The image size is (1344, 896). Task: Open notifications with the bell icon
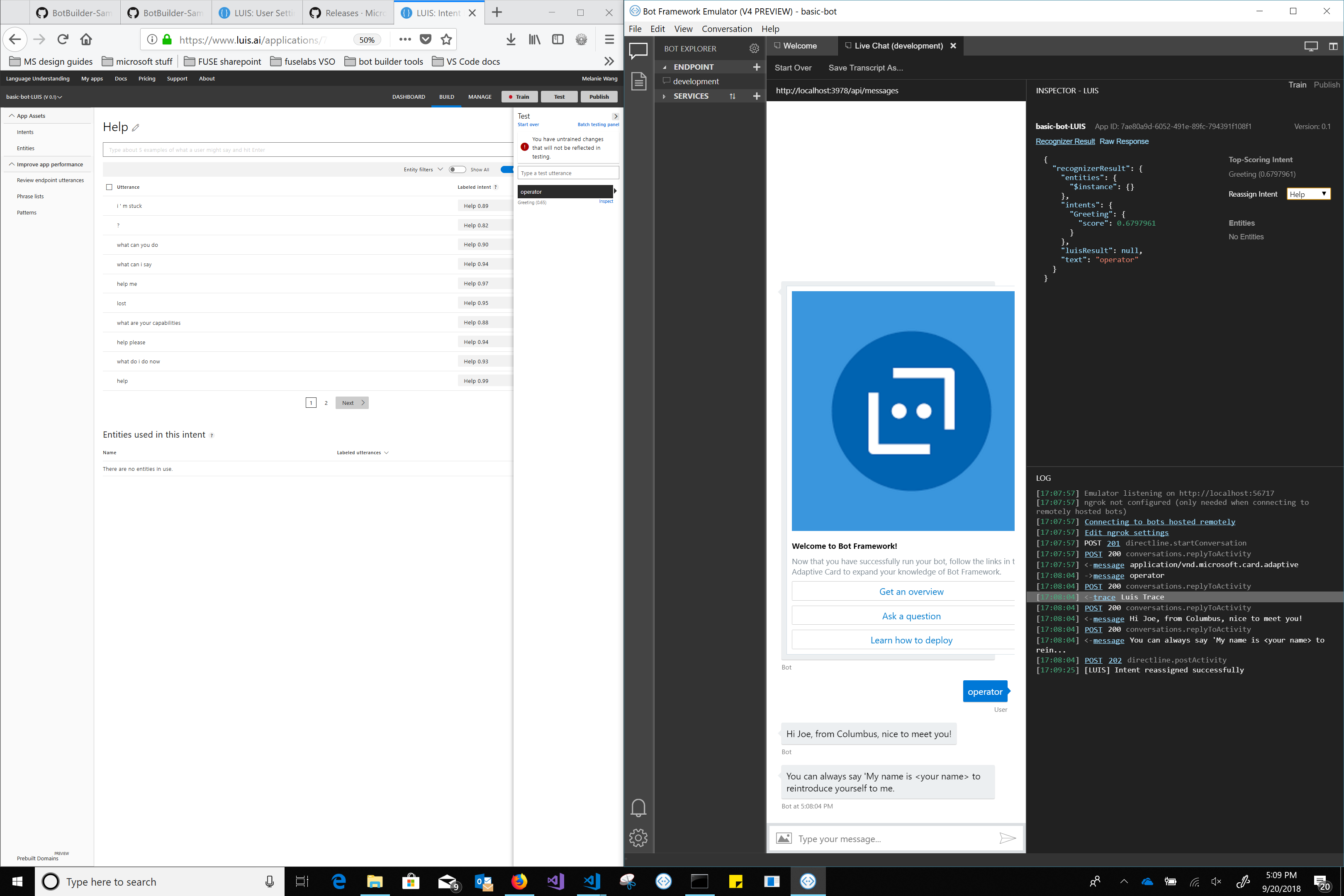pos(638,807)
